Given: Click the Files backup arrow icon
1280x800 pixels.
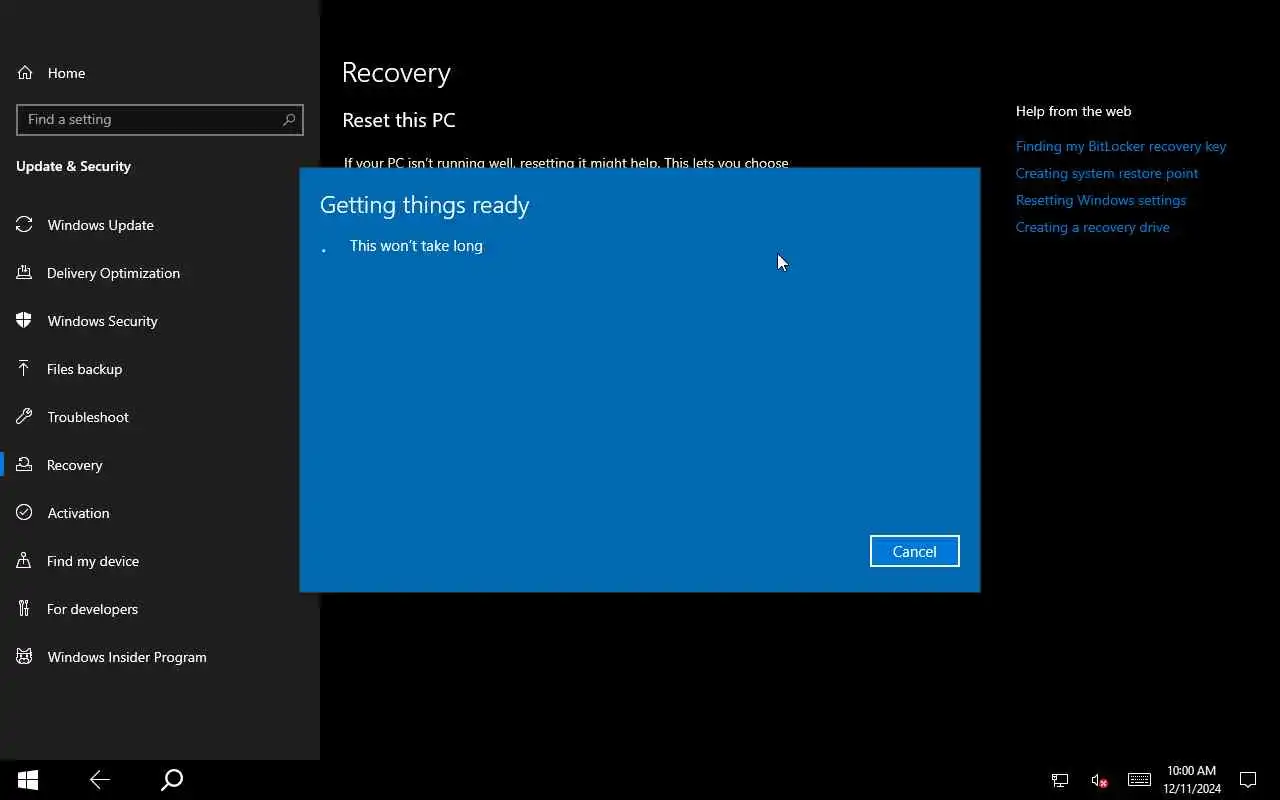Looking at the screenshot, I should click(x=24, y=369).
